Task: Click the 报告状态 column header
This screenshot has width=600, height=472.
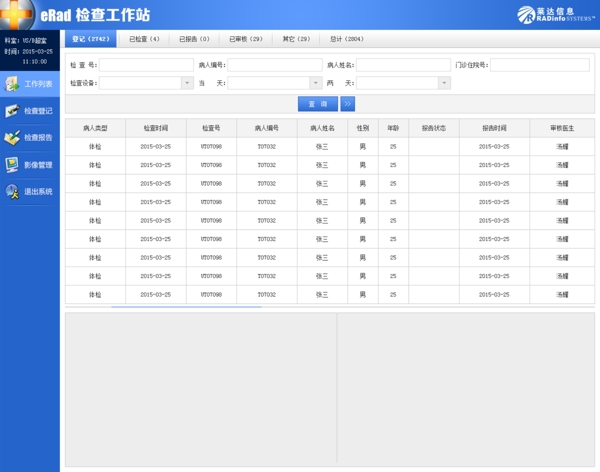Action: [x=434, y=128]
